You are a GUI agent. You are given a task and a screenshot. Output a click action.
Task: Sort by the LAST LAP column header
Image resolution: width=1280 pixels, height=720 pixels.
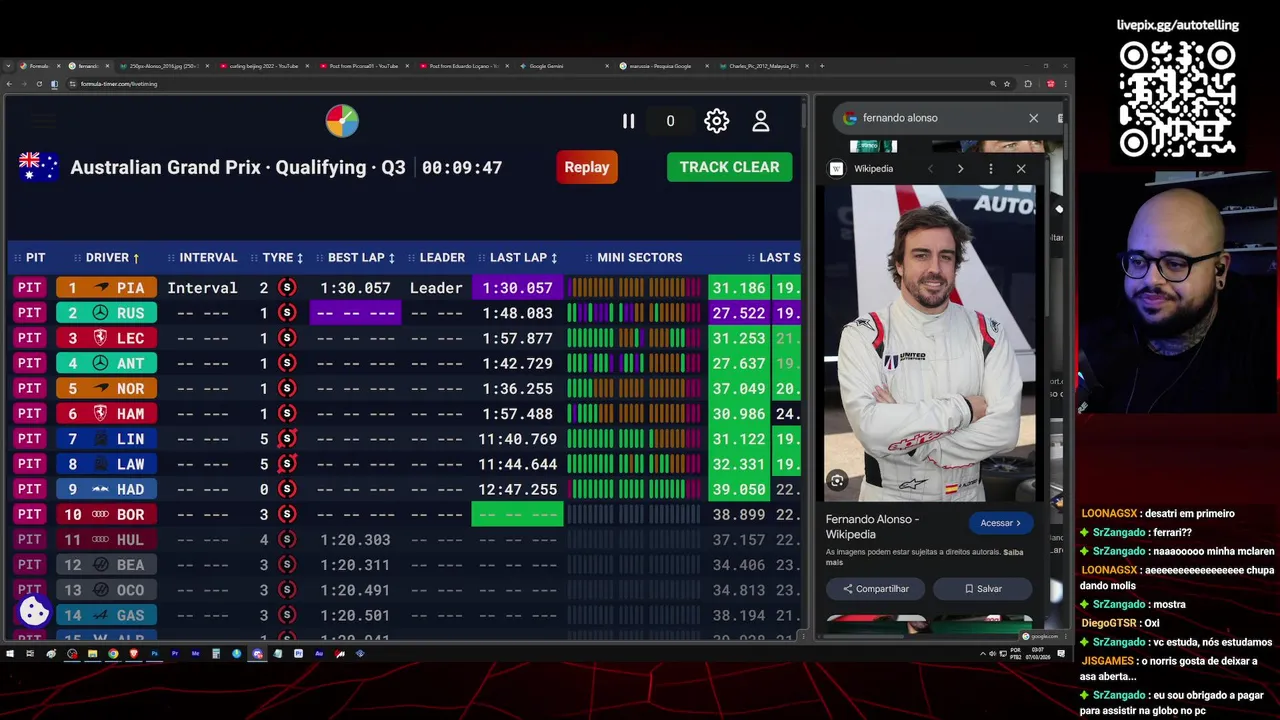click(x=518, y=257)
